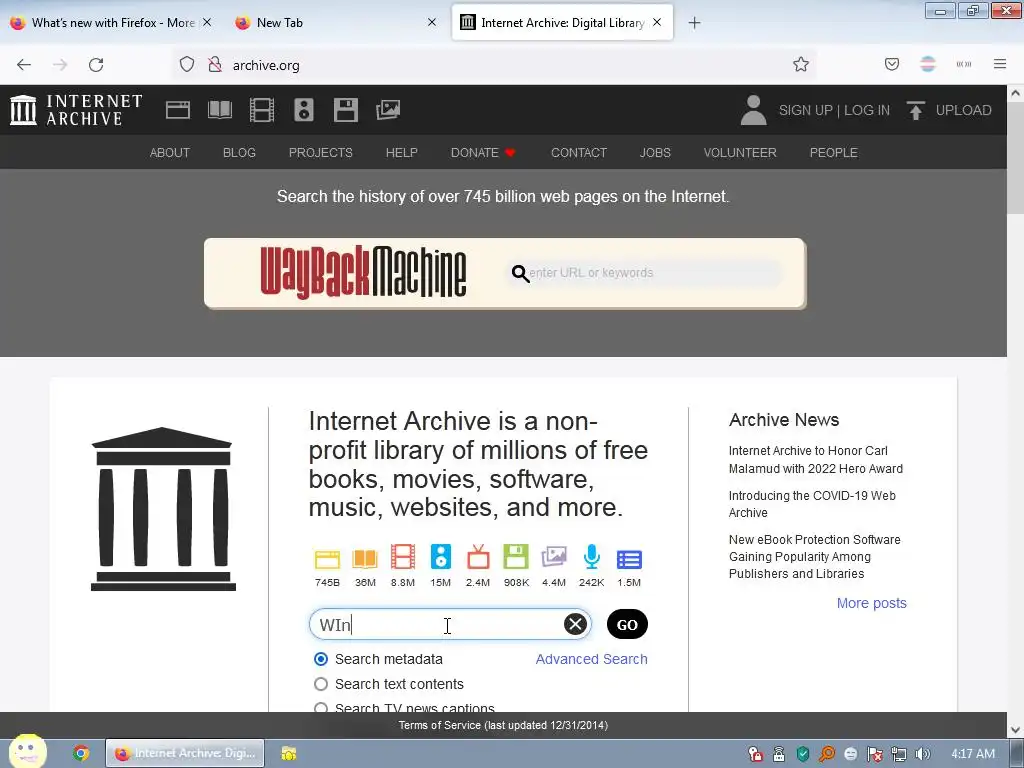
Task: Open the Texts book icon in top navigation
Action: click(x=219, y=110)
